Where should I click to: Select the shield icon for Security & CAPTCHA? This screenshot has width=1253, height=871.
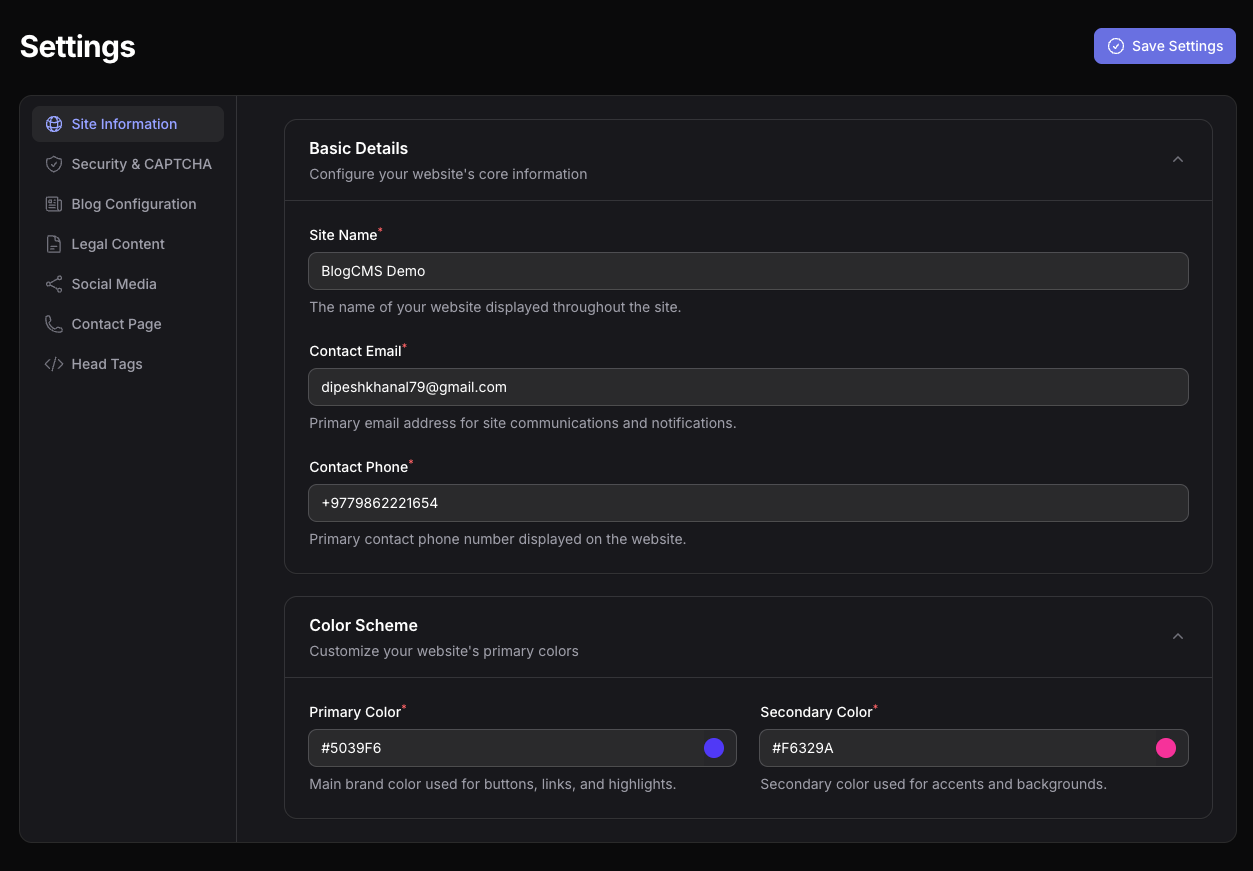54,163
